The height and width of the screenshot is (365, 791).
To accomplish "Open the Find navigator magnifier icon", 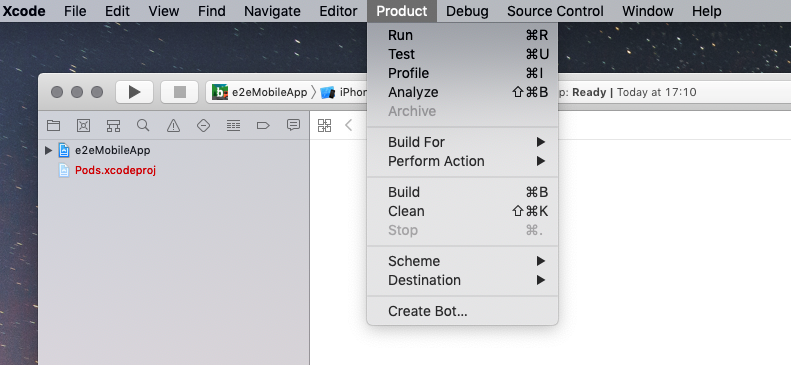I will (x=143, y=126).
